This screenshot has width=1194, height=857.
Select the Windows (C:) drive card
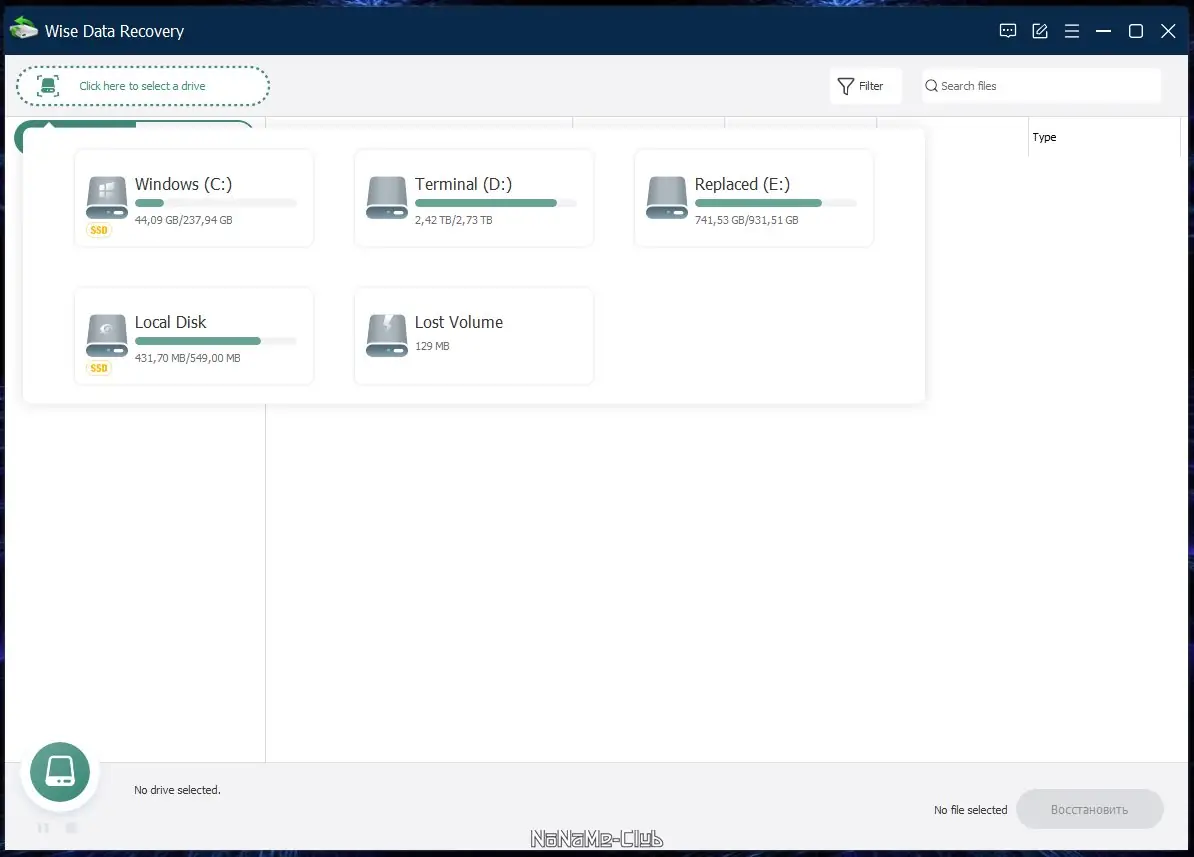pos(194,198)
